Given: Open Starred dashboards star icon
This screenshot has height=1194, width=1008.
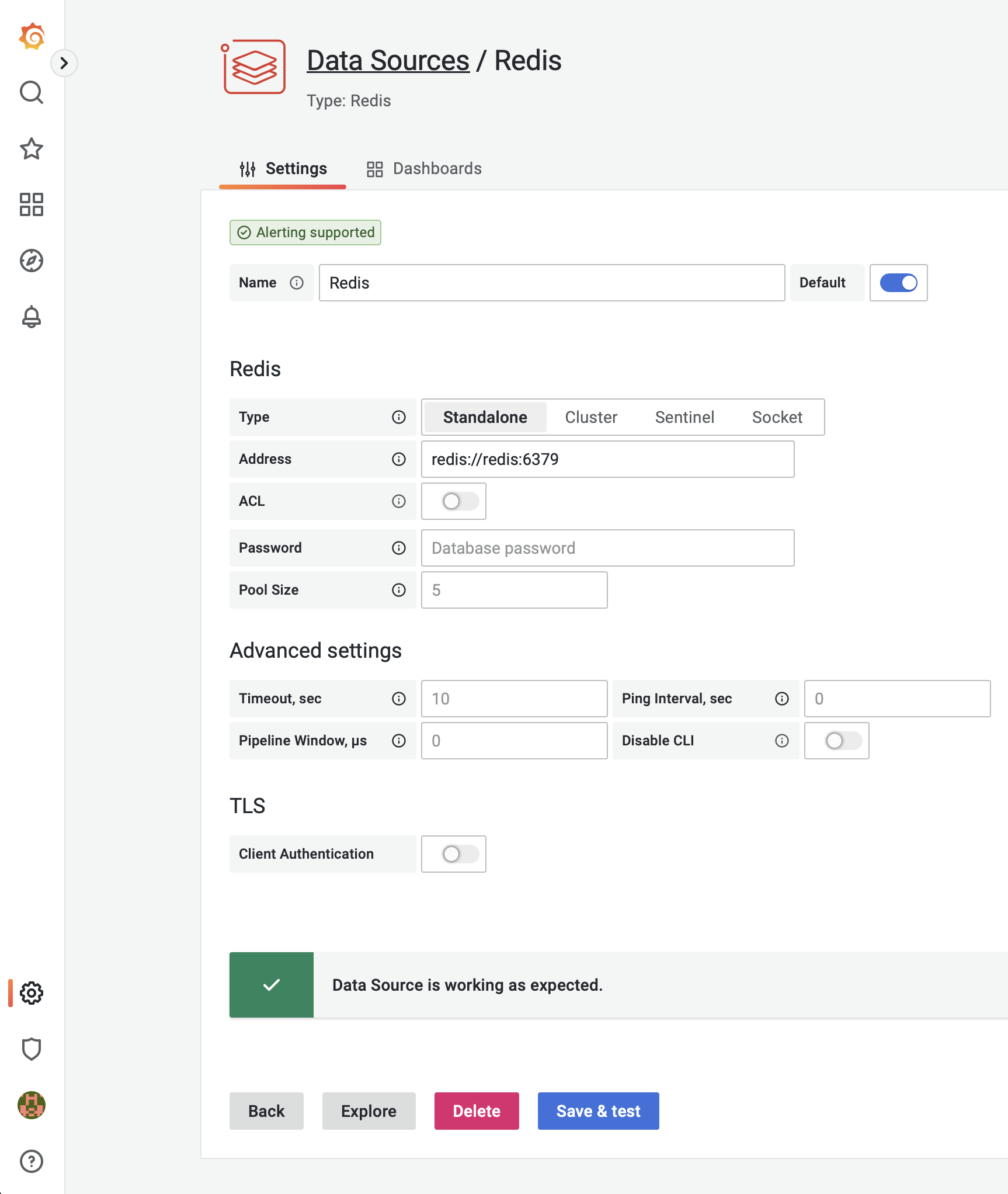Looking at the screenshot, I should point(32,149).
